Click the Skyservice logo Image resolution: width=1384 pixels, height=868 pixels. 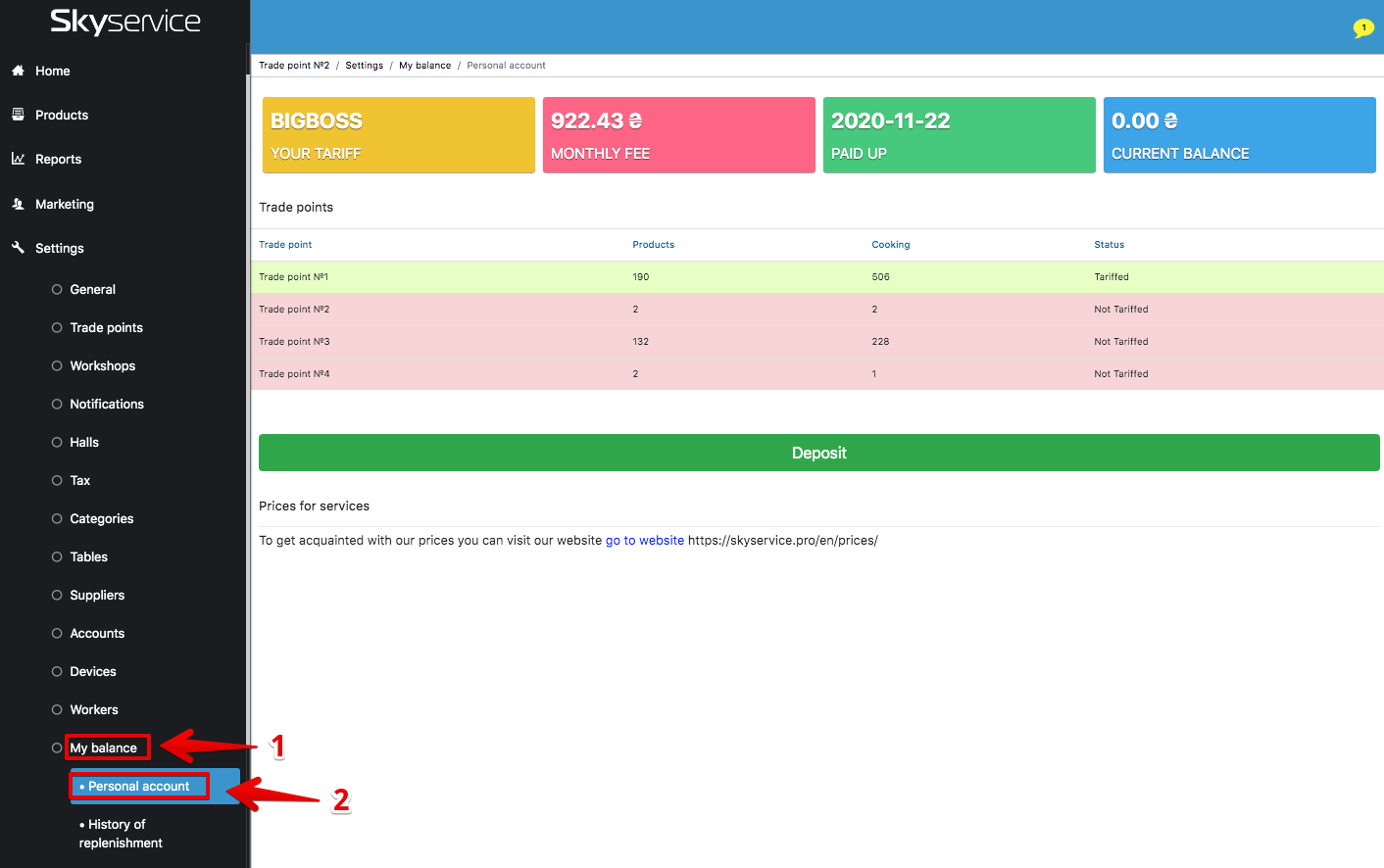[x=124, y=22]
